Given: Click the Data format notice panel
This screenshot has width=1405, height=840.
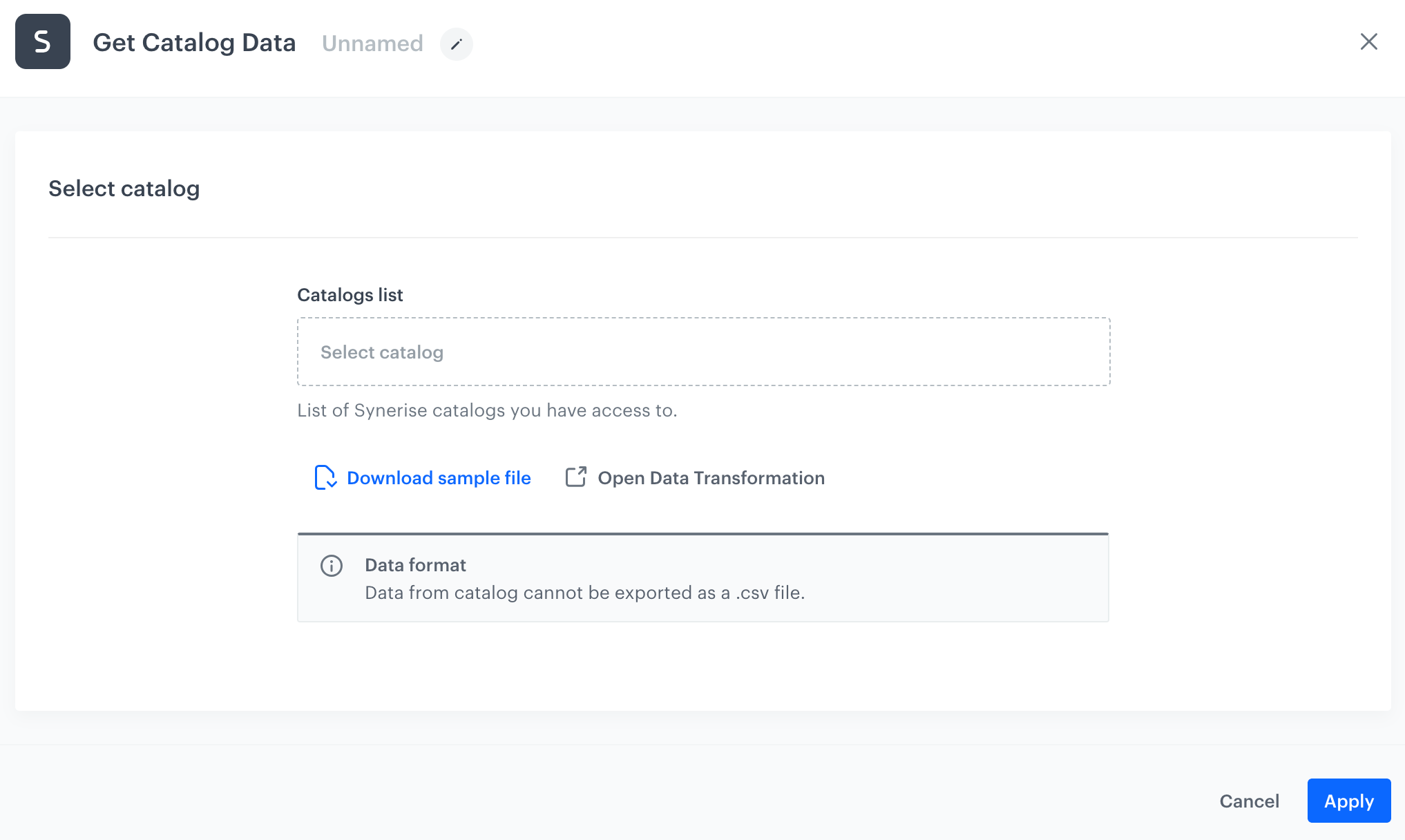Looking at the screenshot, I should (x=702, y=577).
